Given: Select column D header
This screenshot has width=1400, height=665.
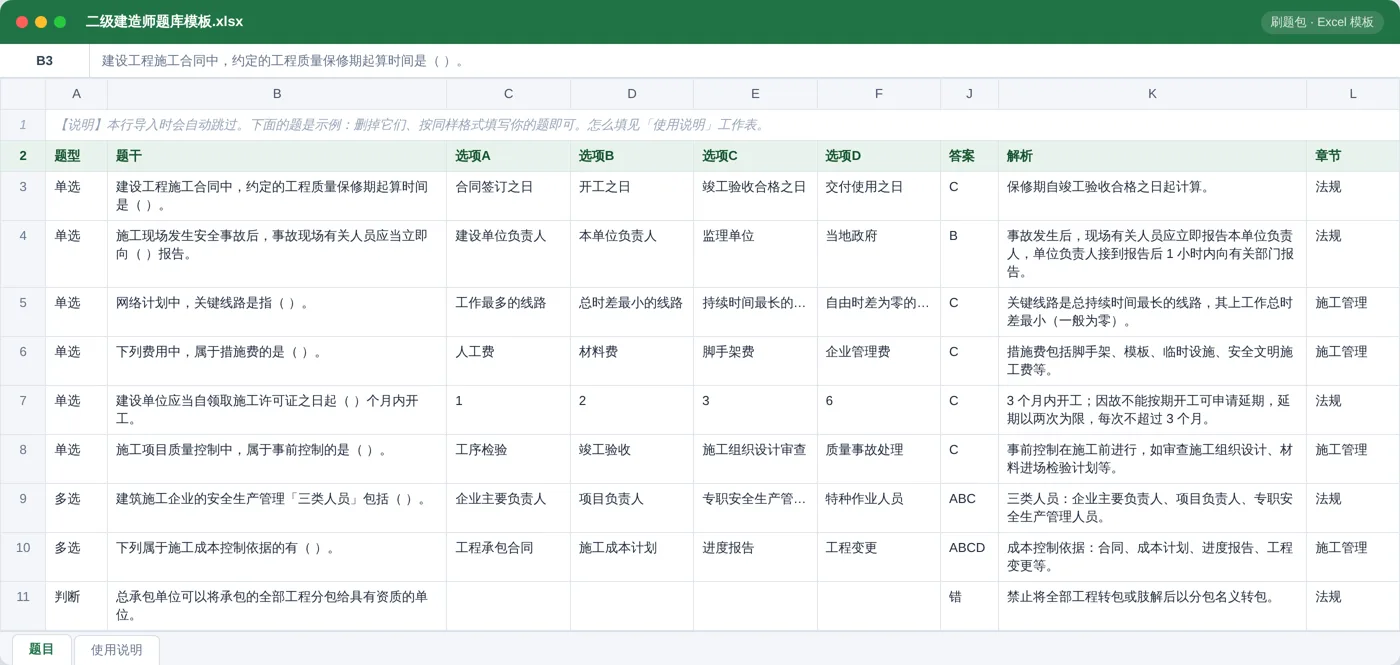Looking at the screenshot, I should [x=632, y=94].
